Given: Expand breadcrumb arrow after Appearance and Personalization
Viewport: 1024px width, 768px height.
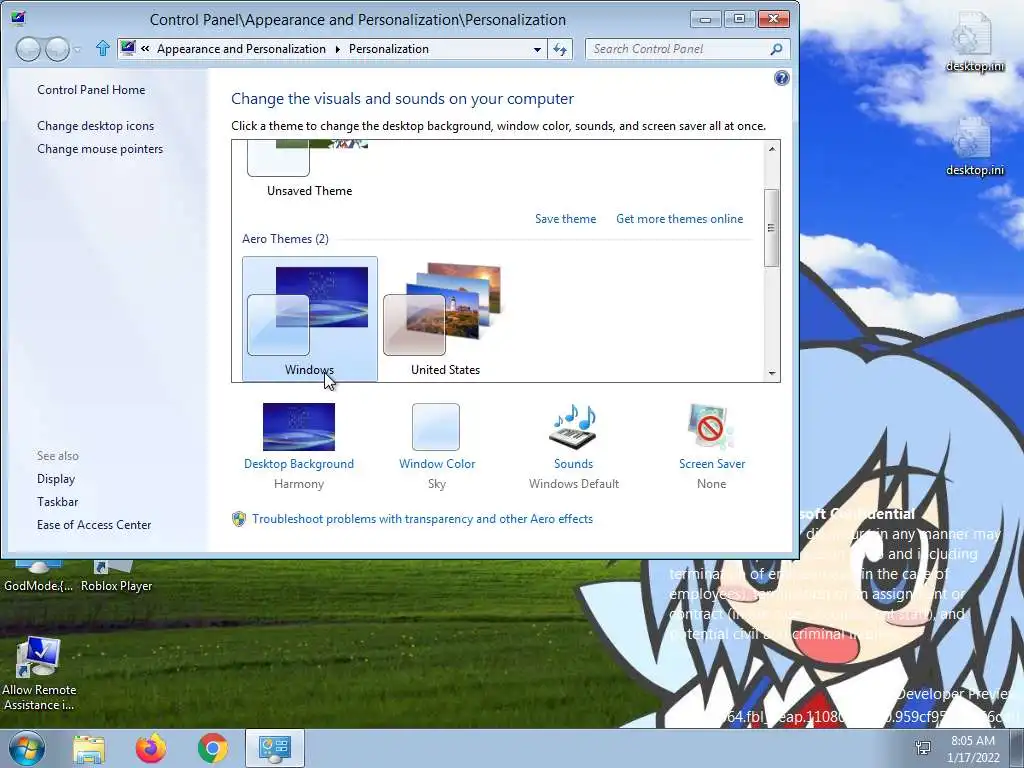Looking at the screenshot, I should coord(338,49).
